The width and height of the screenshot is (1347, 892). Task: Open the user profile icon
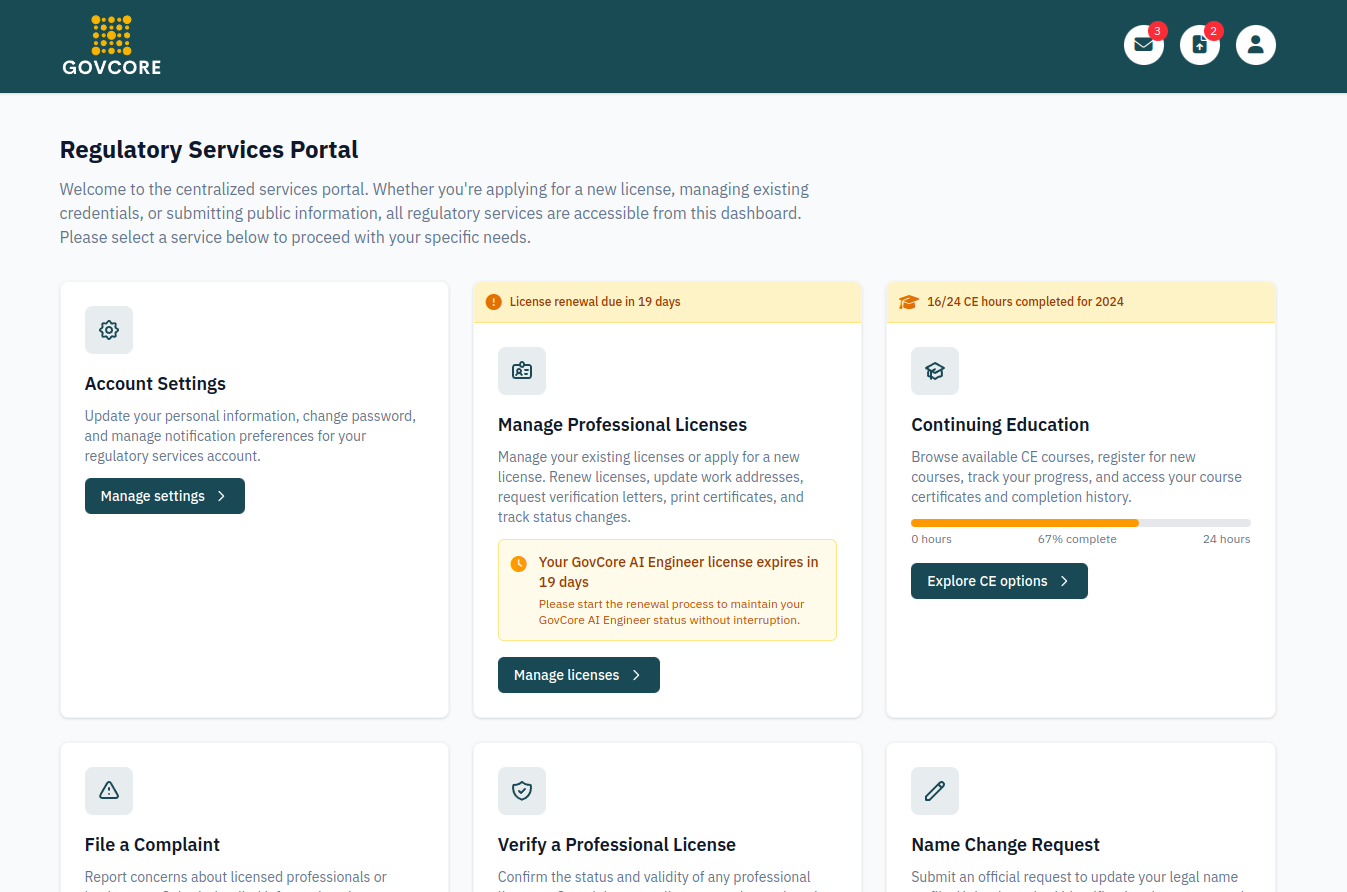(1256, 45)
